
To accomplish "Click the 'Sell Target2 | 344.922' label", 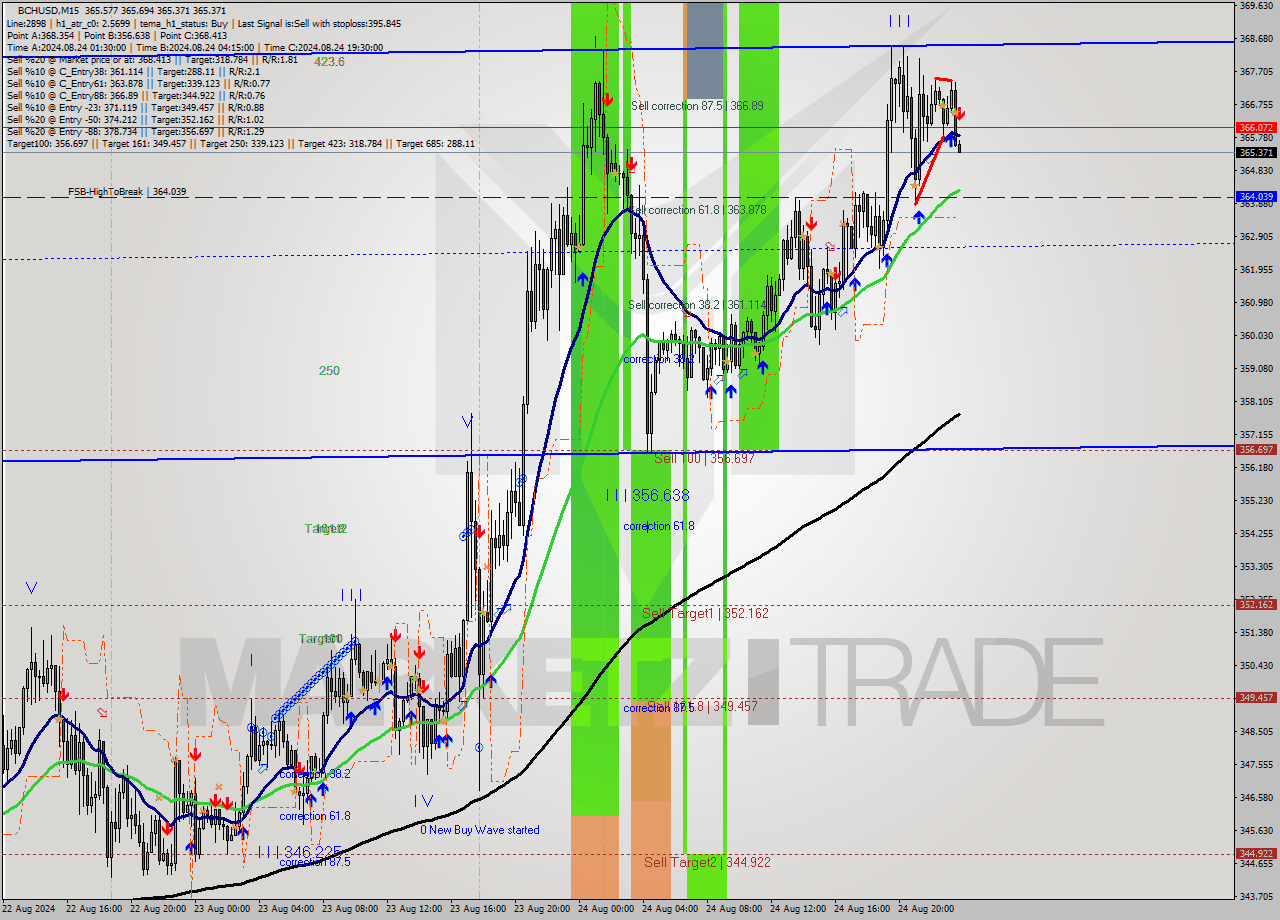I will (x=707, y=861).
